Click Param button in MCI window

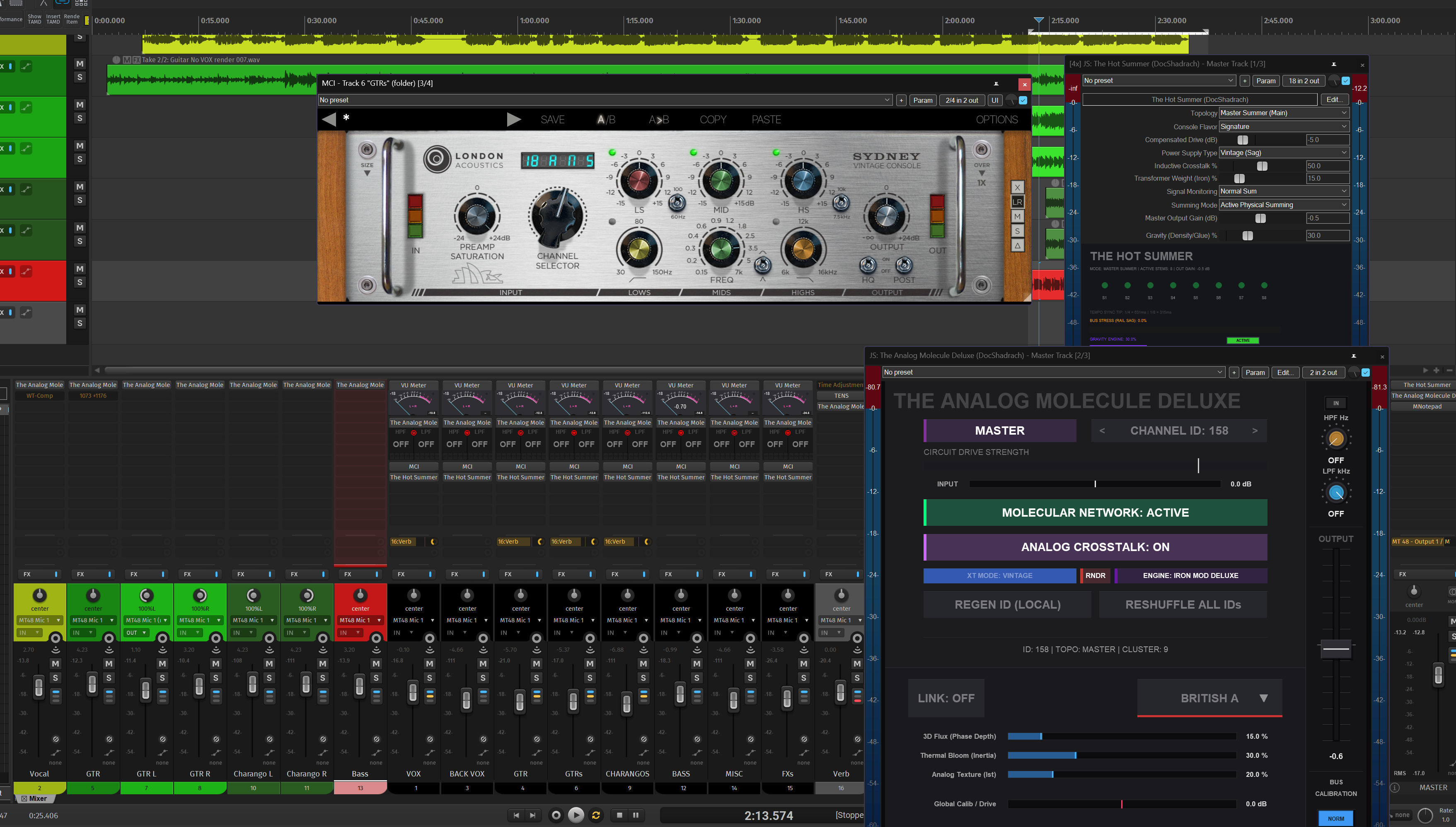[922, 100]
